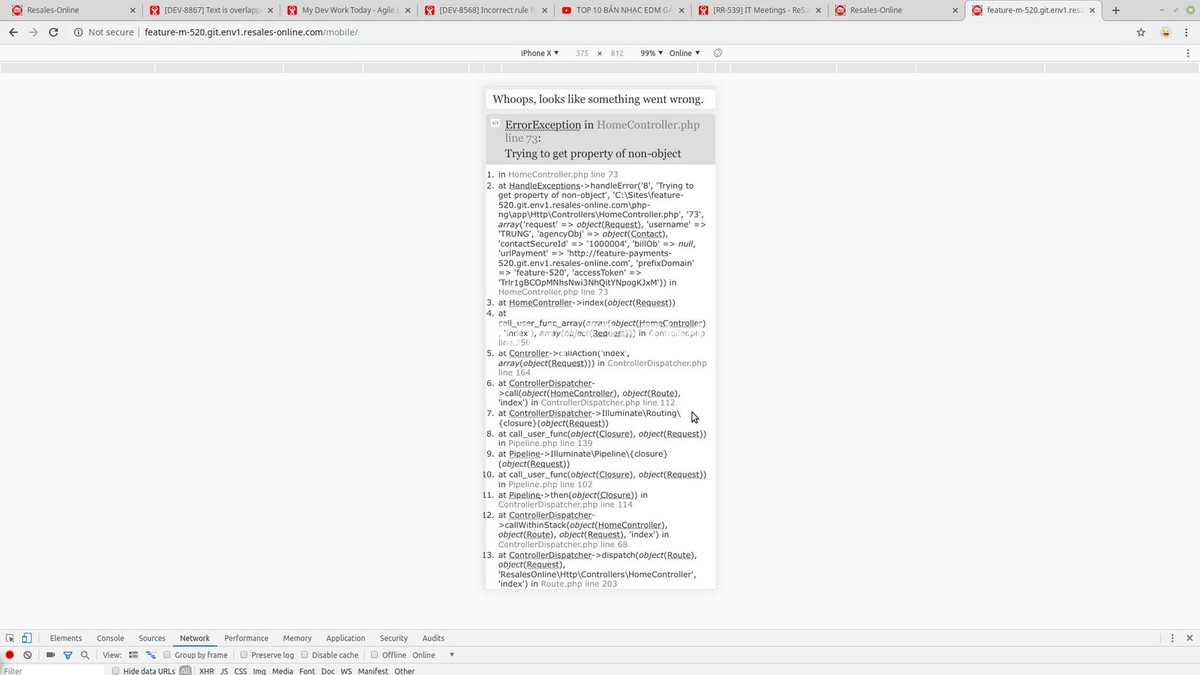Toggle the network filter funnel icon
Image resolution: width=1200 pixels, height=675 pixels.
point(68,655)
